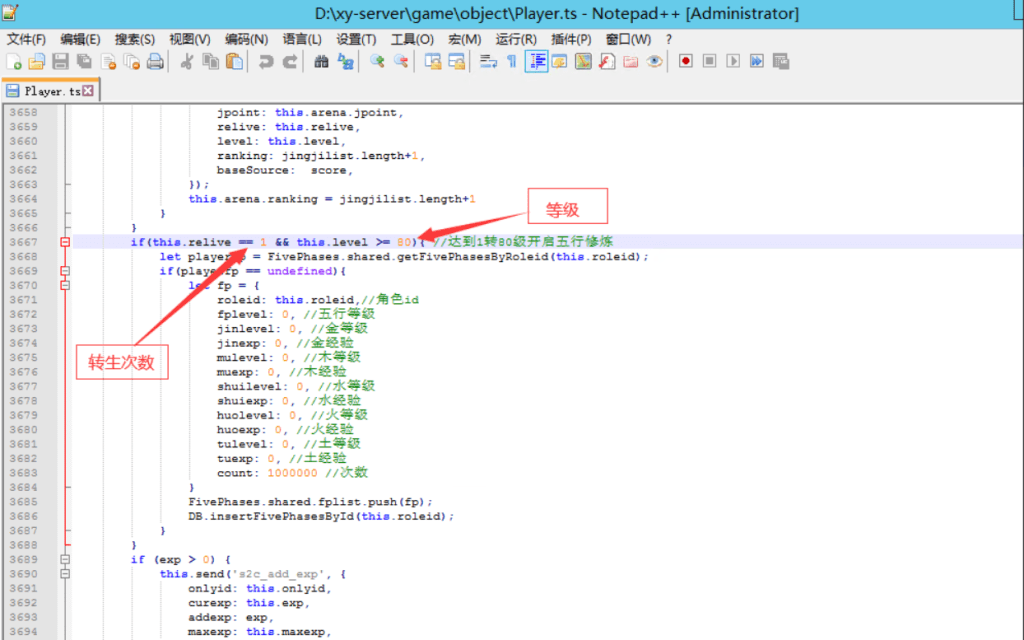Collapse the fold marker on line 3667
Viewport: 1024px width, 640px height.
click(x=65, y=242)
